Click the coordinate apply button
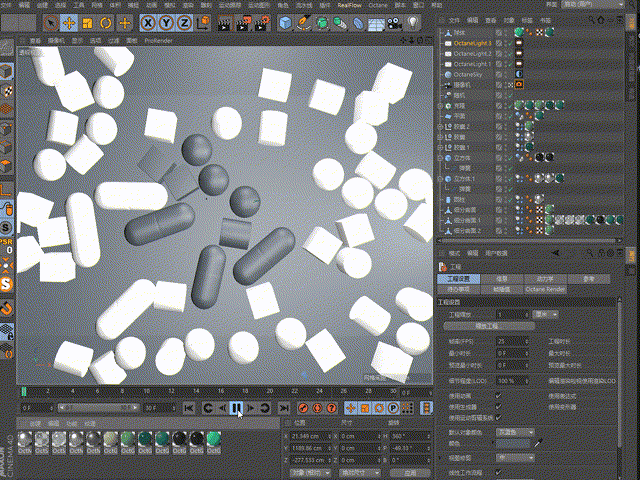Viewport: 640px width, 480px height. coord(410,472)
